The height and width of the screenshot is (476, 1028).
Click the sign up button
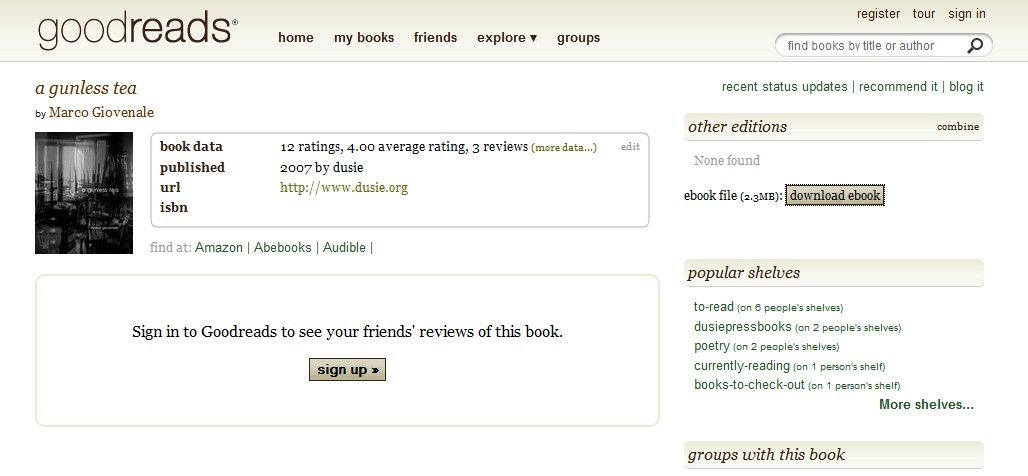click(347, 369)
